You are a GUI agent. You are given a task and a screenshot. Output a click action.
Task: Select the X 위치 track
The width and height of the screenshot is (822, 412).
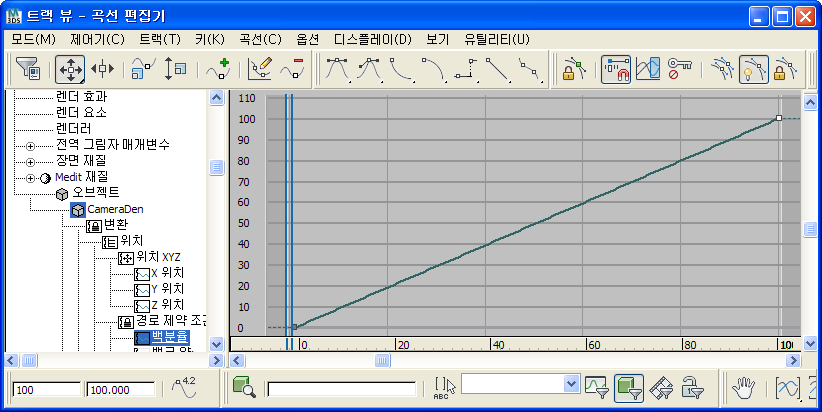[x=167, y=273]
